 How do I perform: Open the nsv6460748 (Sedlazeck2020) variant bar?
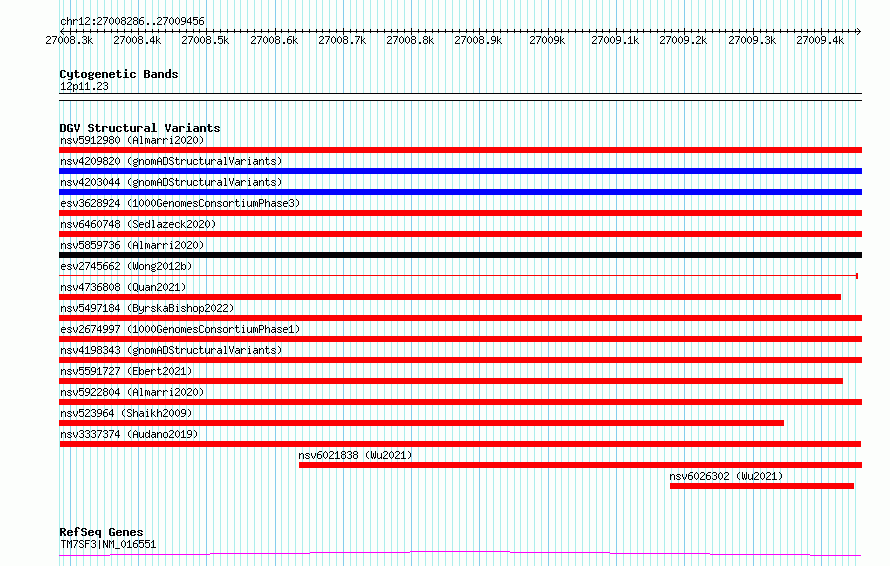coord(460,234)
